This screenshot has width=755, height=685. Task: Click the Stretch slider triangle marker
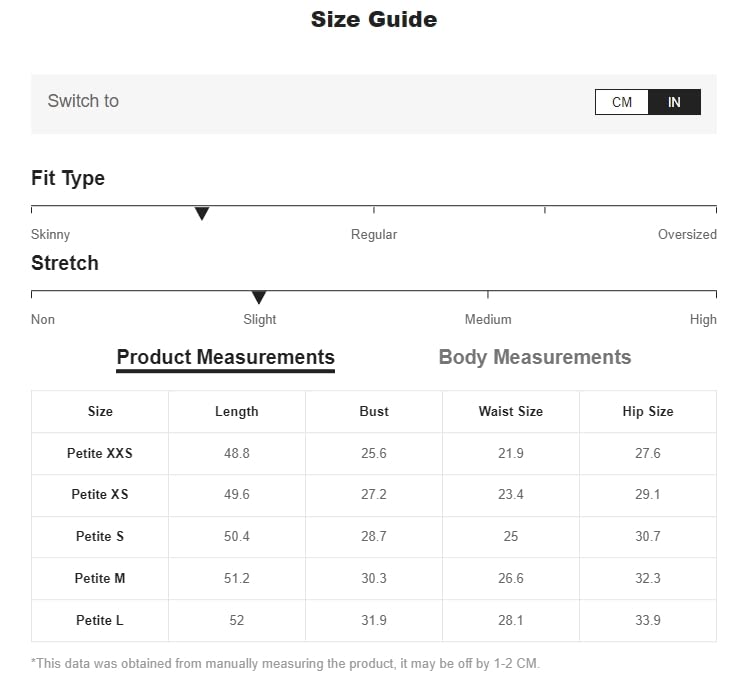pos(259,298)
